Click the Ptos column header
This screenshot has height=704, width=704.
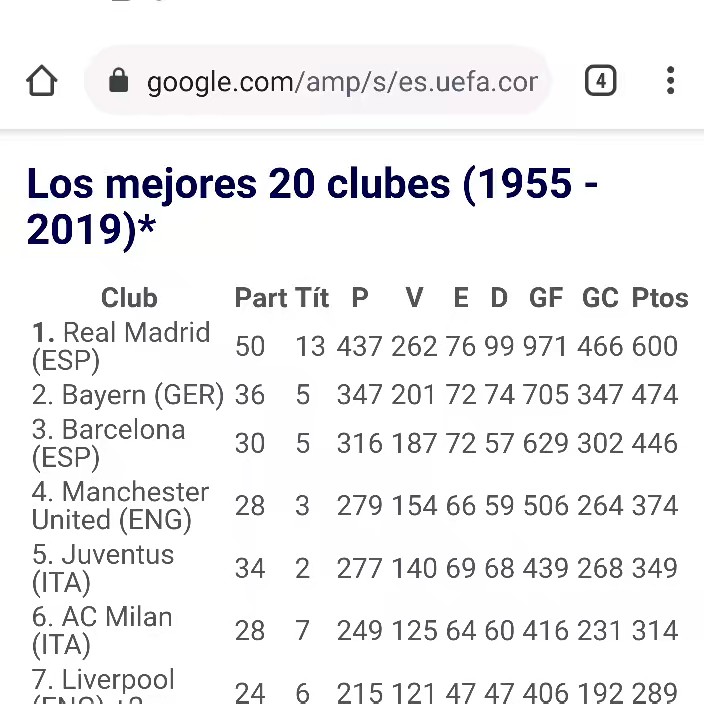[x=660, y=298]
